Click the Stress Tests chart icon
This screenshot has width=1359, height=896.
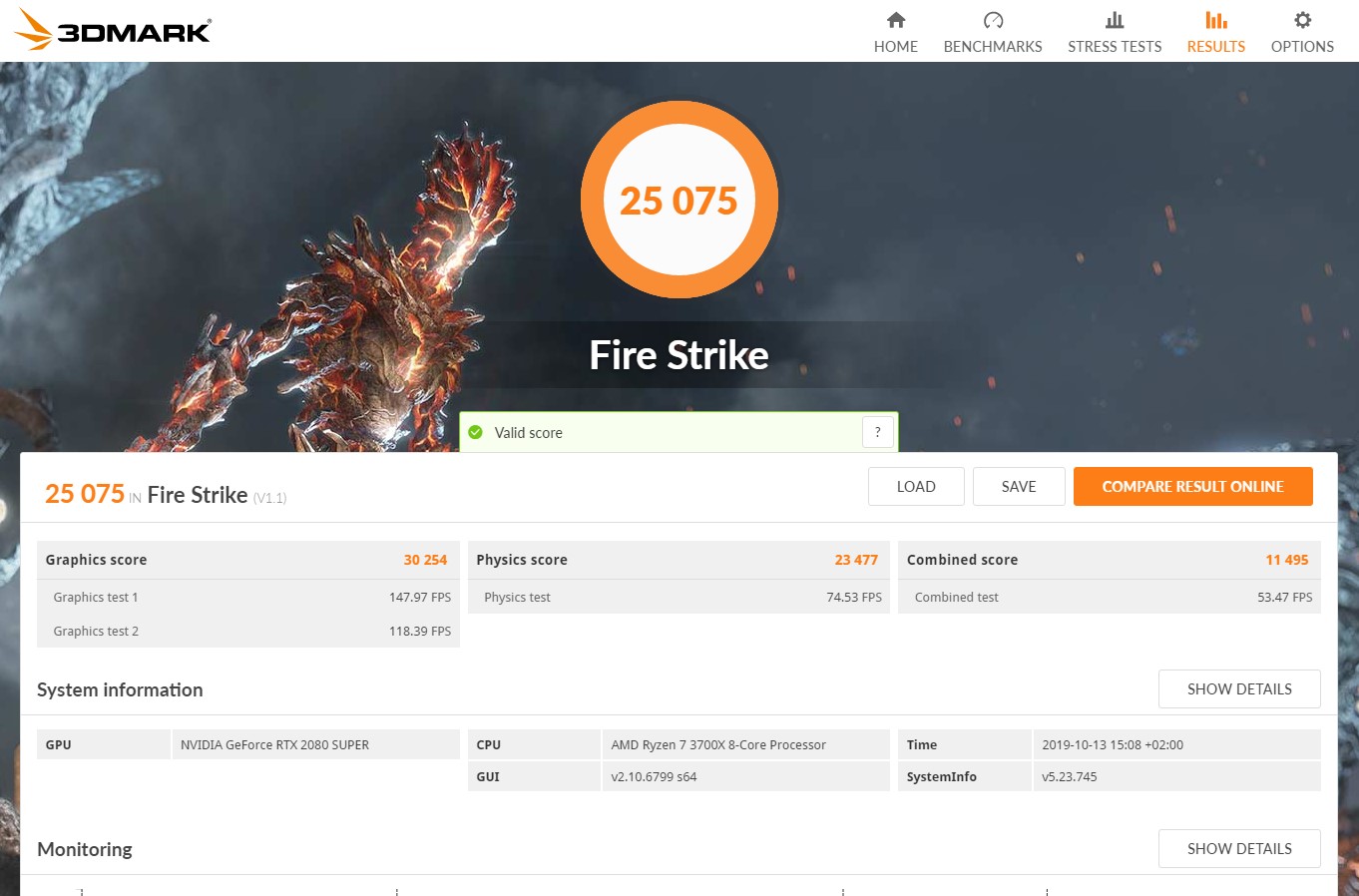[x=1115, y=20]
